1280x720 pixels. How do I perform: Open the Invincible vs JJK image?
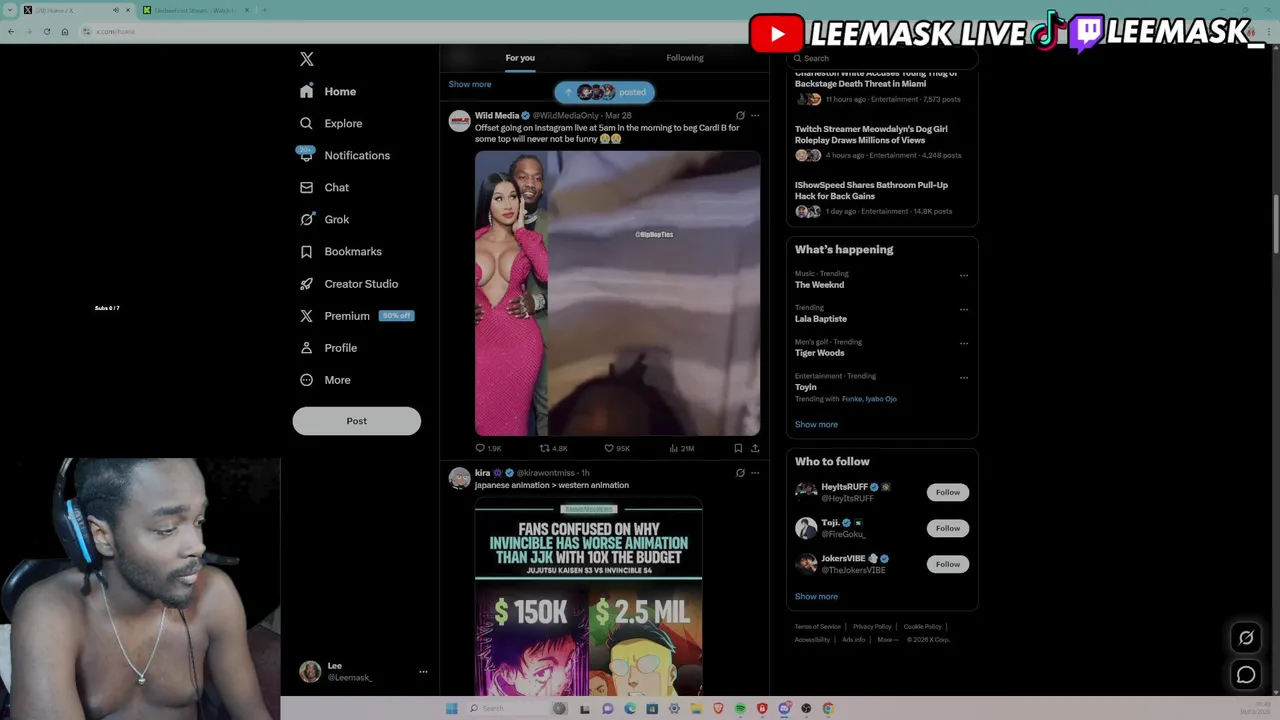(x=588, y=598)
